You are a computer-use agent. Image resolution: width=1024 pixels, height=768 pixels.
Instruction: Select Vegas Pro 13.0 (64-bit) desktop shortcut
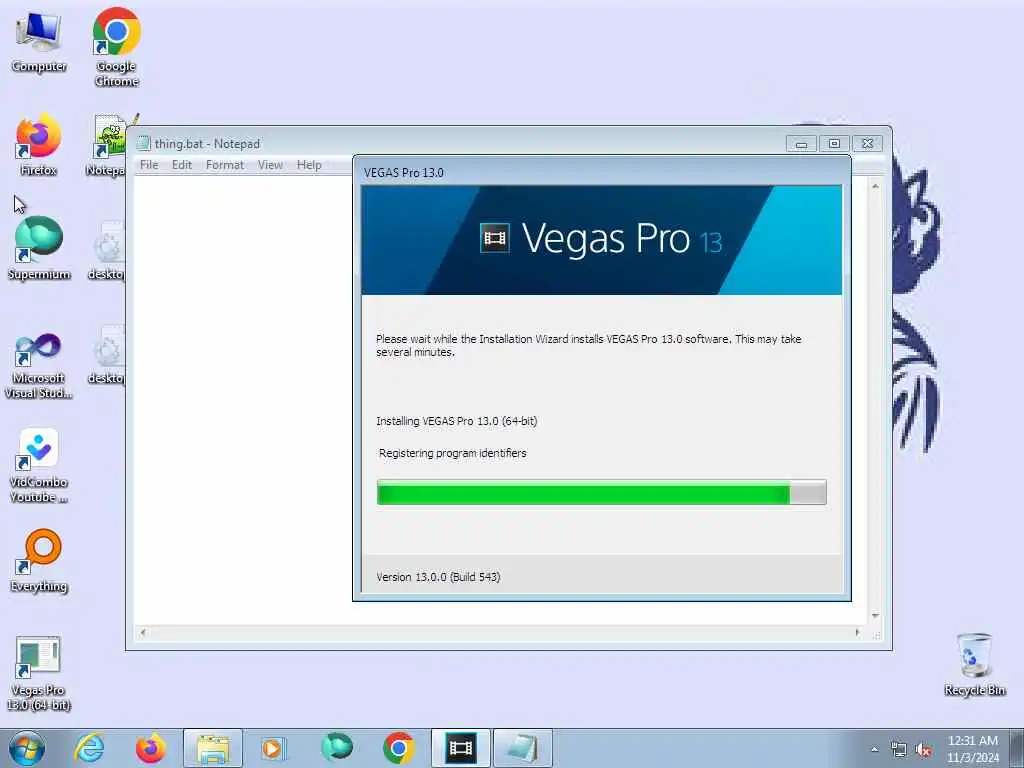point(39,674)
